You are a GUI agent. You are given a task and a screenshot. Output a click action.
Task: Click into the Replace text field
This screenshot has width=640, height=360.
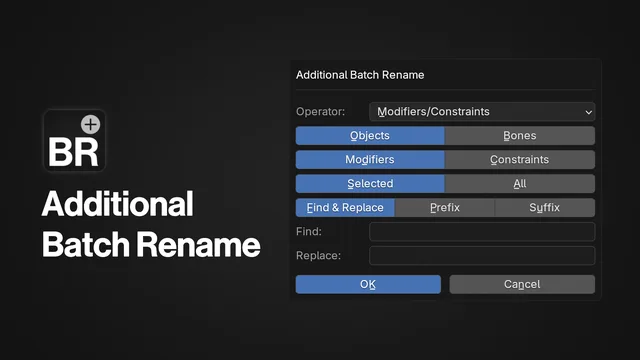pyautogui.click(x=482, y=256)
